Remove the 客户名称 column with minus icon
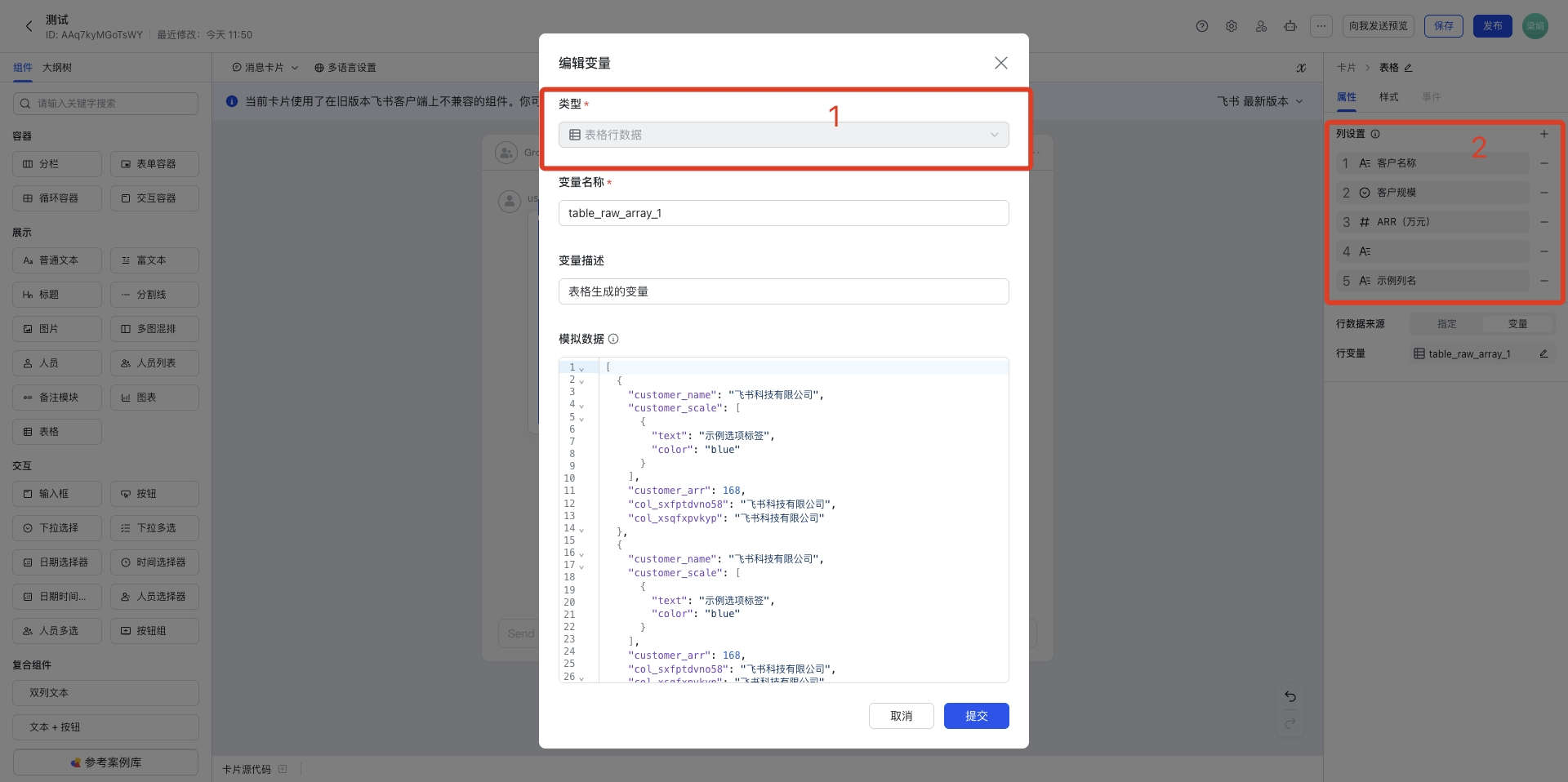This screenshot has width=1568, height=782. pyautogui.click(x=1543, y=163)
